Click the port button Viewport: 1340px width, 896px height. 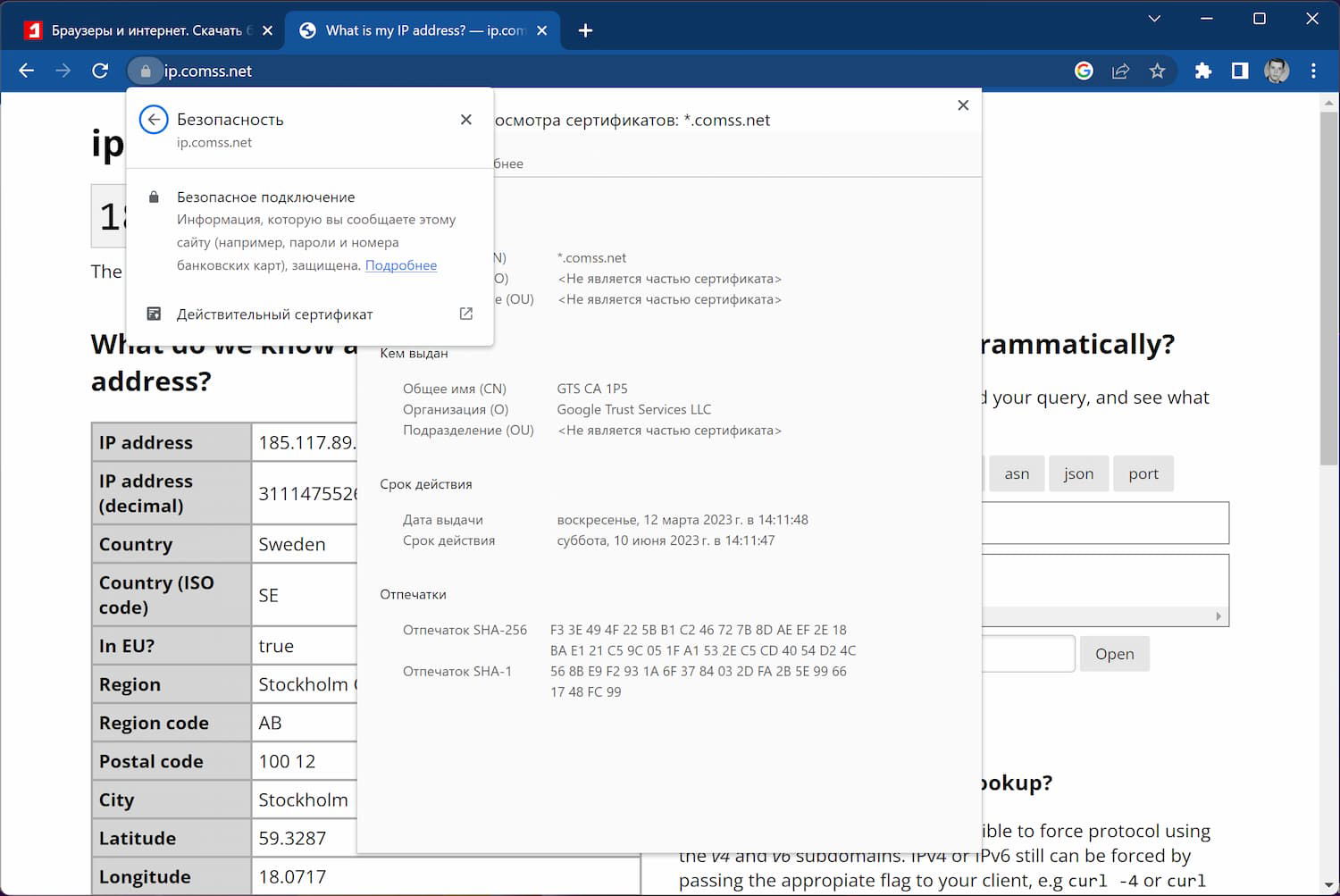(1143, 473)
